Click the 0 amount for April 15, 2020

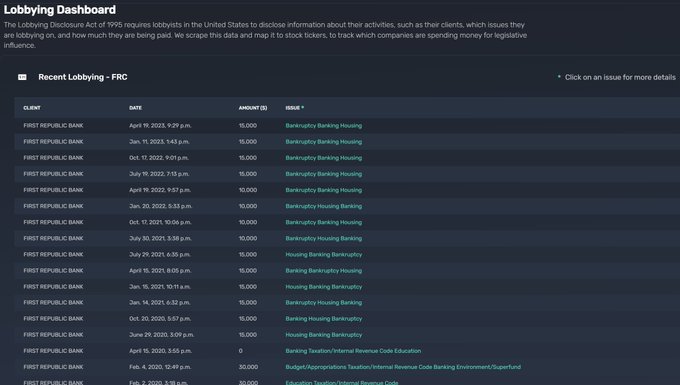point(241,351)
